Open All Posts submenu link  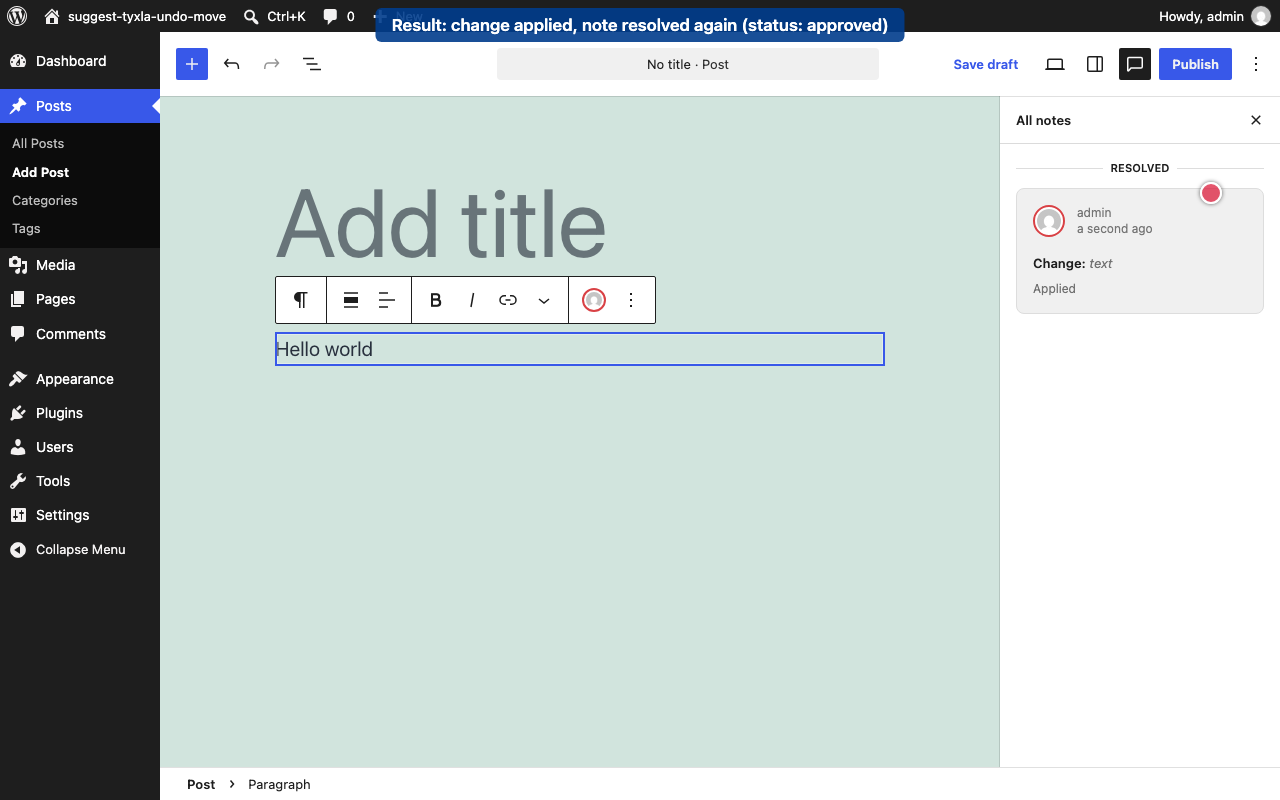pyautogui.click(x=38, y=143)
